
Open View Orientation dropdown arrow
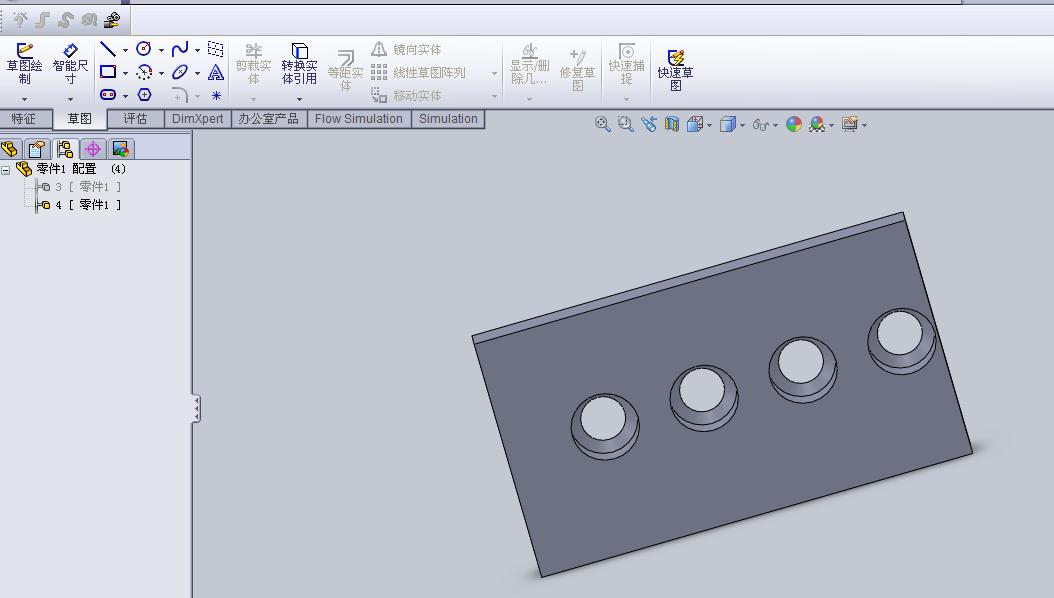709,125
